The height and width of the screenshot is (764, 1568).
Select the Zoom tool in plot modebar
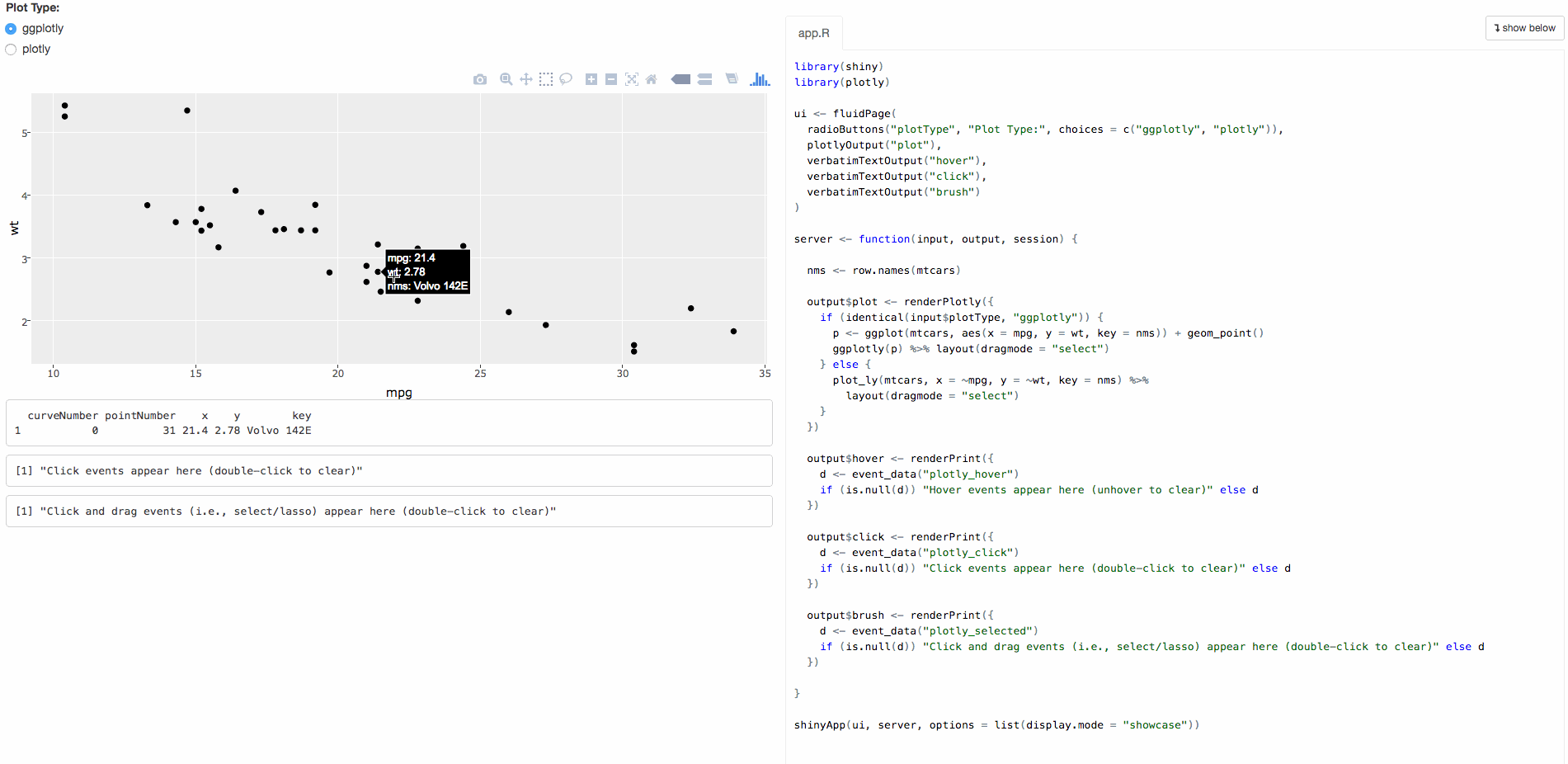click(506, 79)
